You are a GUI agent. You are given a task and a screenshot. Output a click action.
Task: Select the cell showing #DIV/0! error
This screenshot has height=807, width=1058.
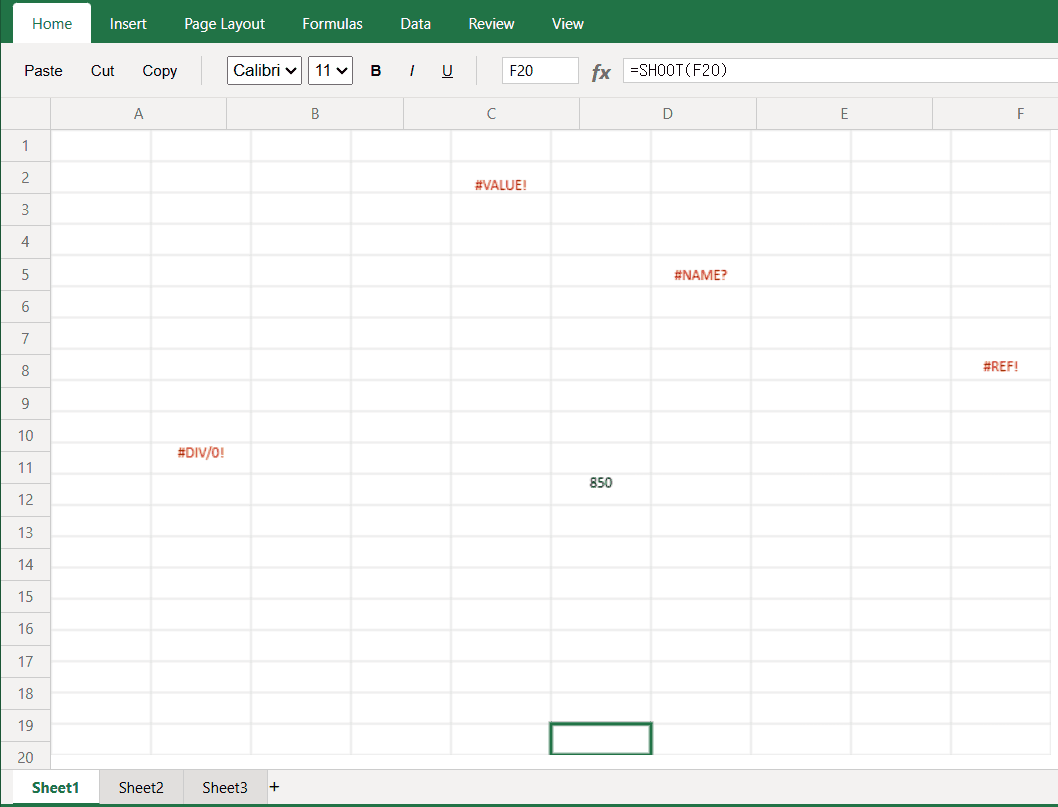[x=201, y=454]
